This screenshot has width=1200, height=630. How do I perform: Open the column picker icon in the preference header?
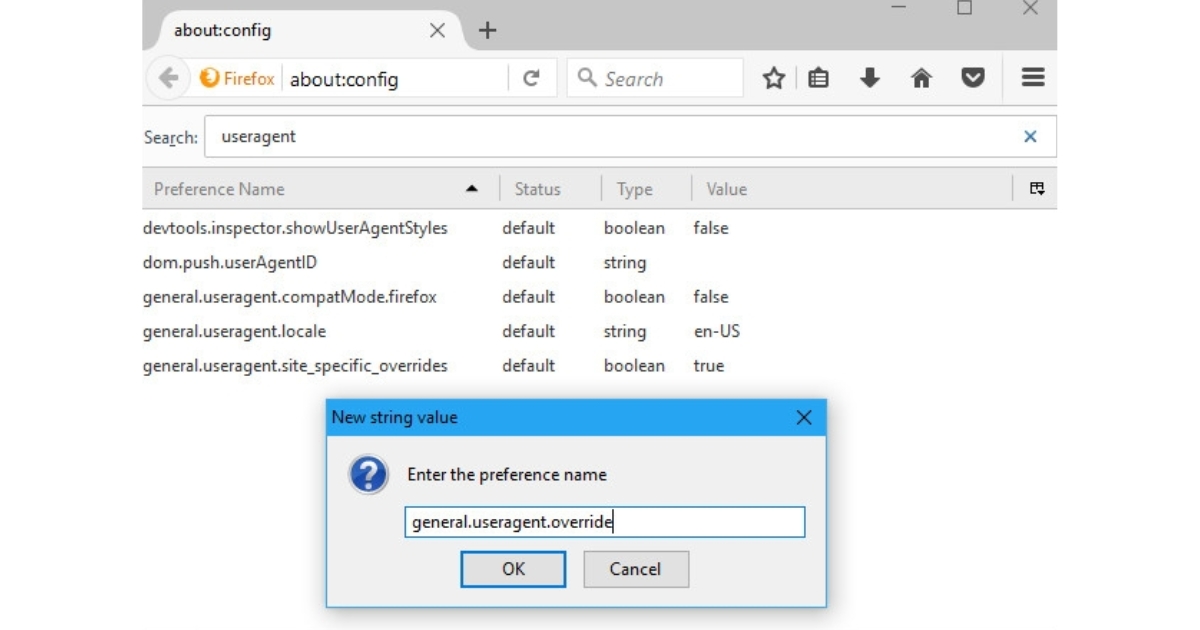1038,188
